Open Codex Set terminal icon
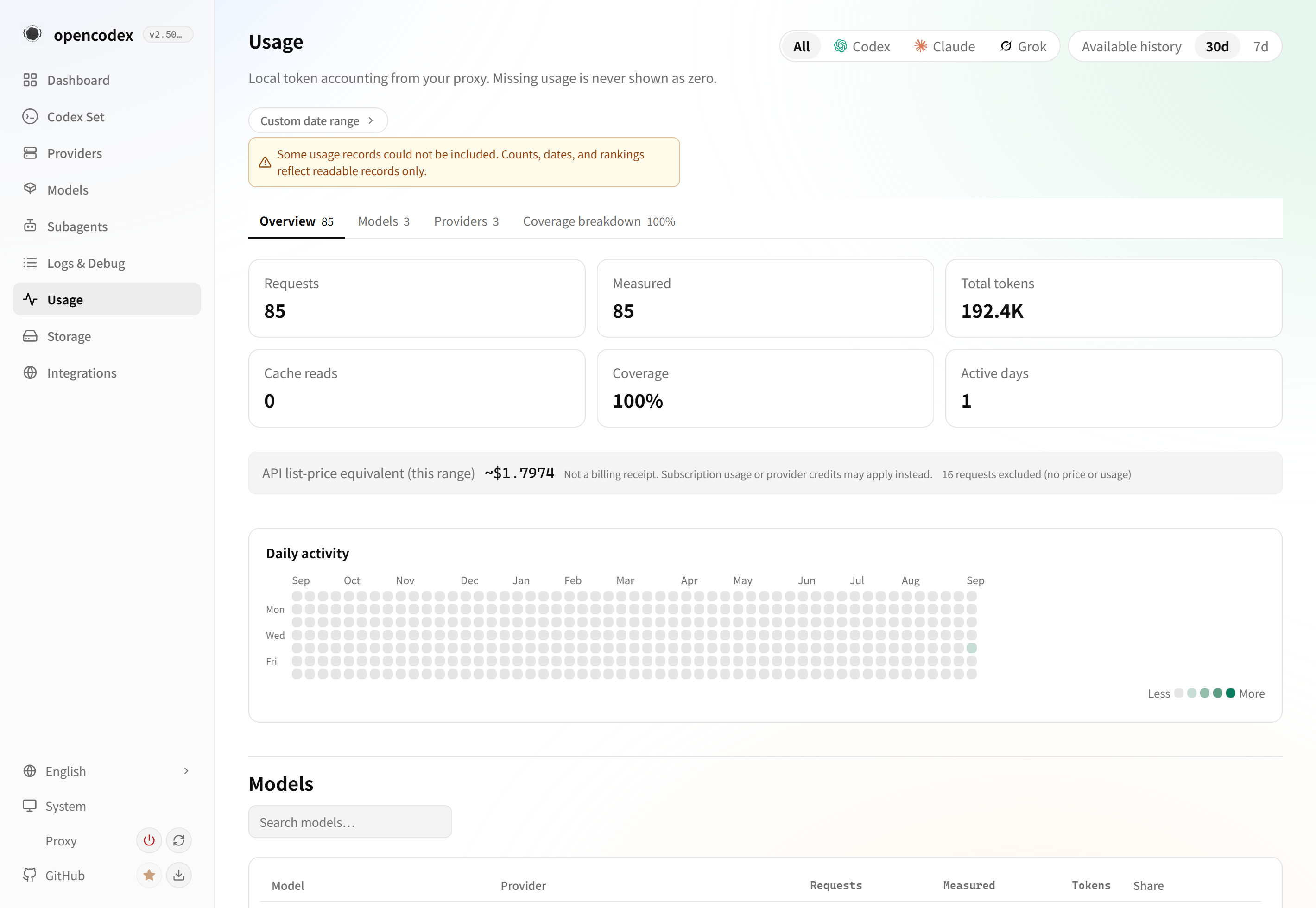The height and width of the screenshot is (908, 1316). point(30,117)
